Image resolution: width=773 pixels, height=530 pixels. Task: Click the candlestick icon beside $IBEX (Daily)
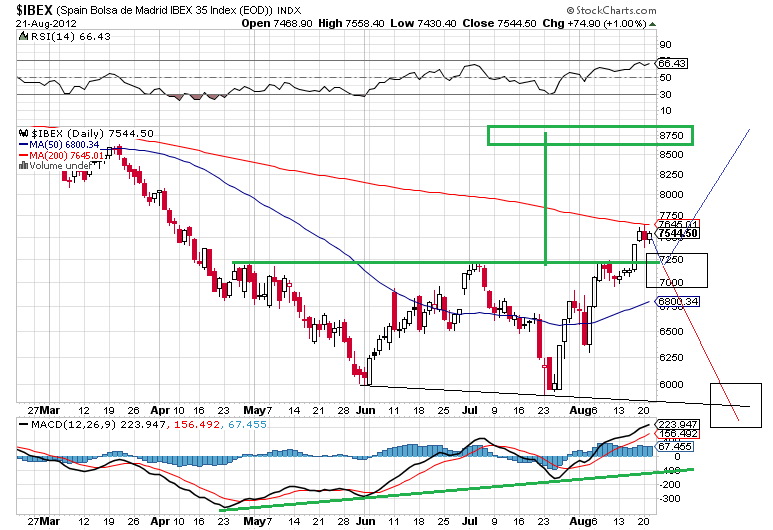coord(24,133)
